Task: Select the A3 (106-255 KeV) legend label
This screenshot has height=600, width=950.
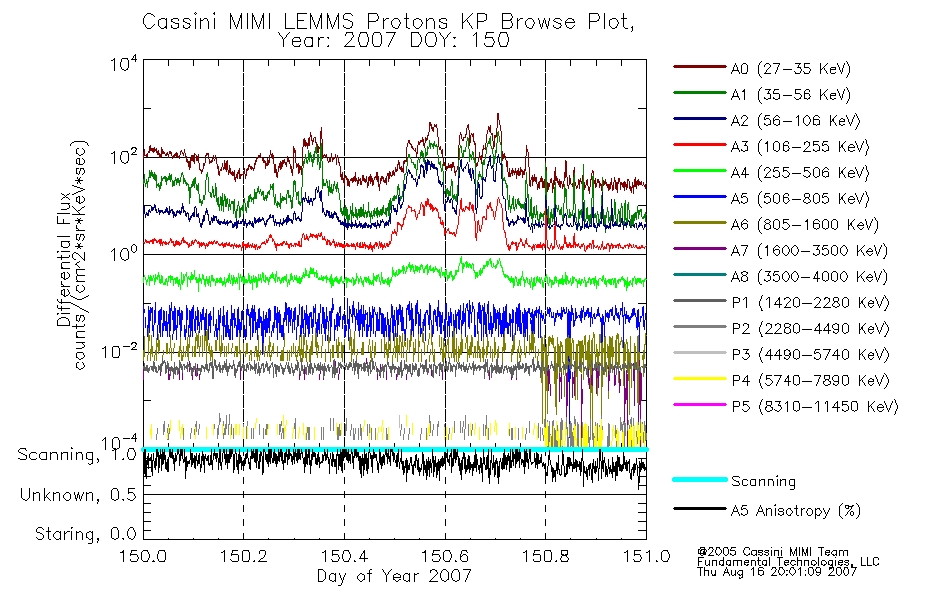Action: (x=800, y=147)
